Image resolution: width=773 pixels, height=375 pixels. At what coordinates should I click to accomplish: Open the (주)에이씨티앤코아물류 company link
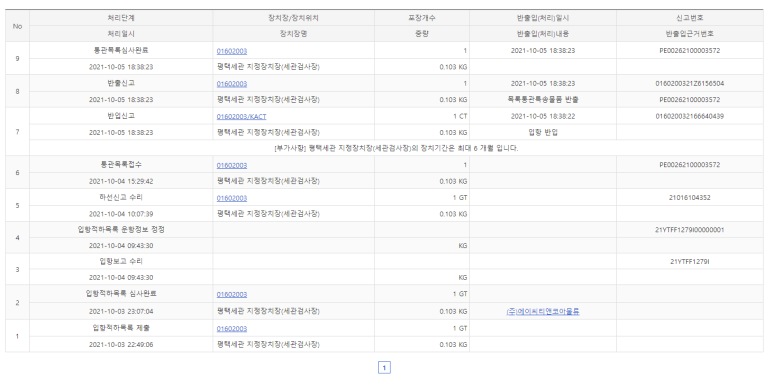(x=543, y=311)
